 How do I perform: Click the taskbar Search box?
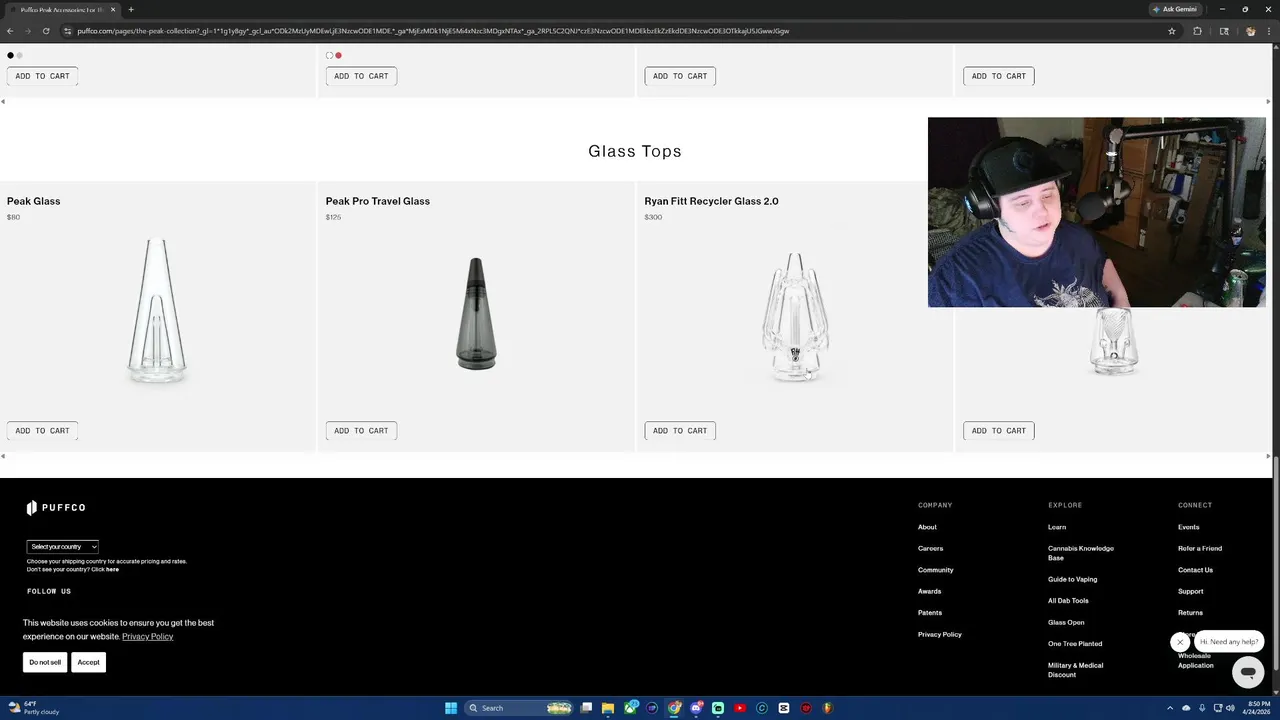click(518, 708)
